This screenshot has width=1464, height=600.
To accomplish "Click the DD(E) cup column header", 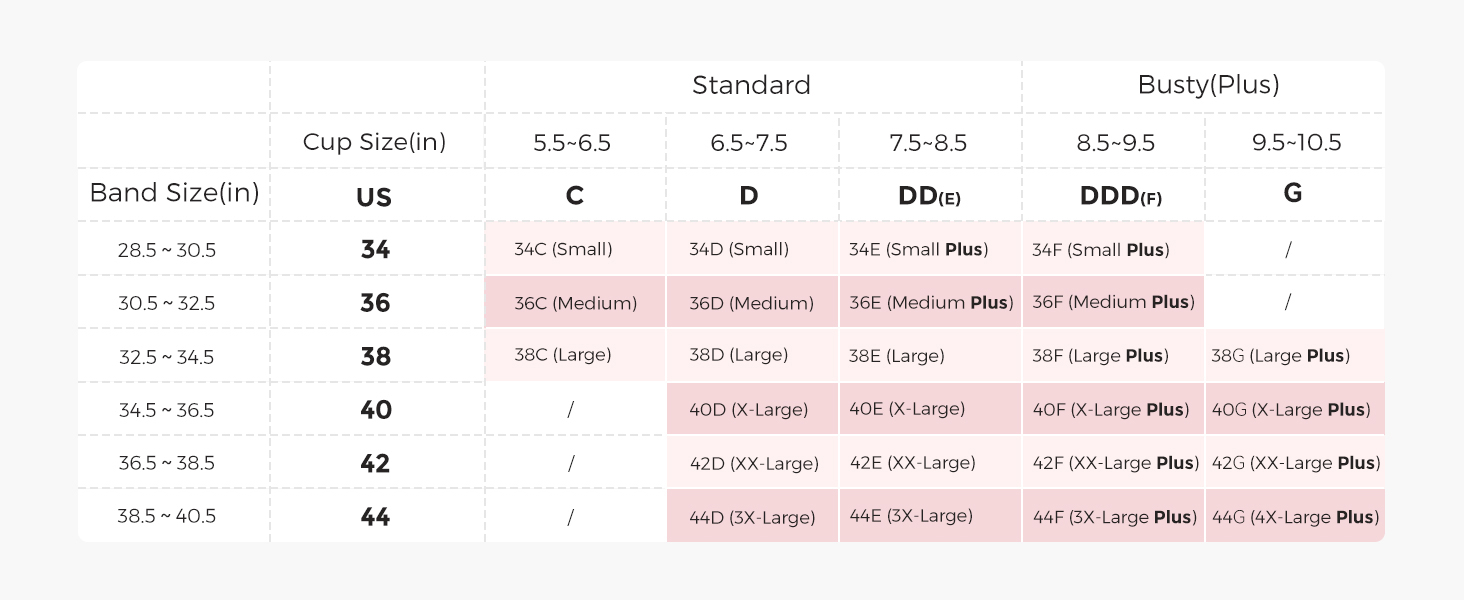I will coord(929,196).
